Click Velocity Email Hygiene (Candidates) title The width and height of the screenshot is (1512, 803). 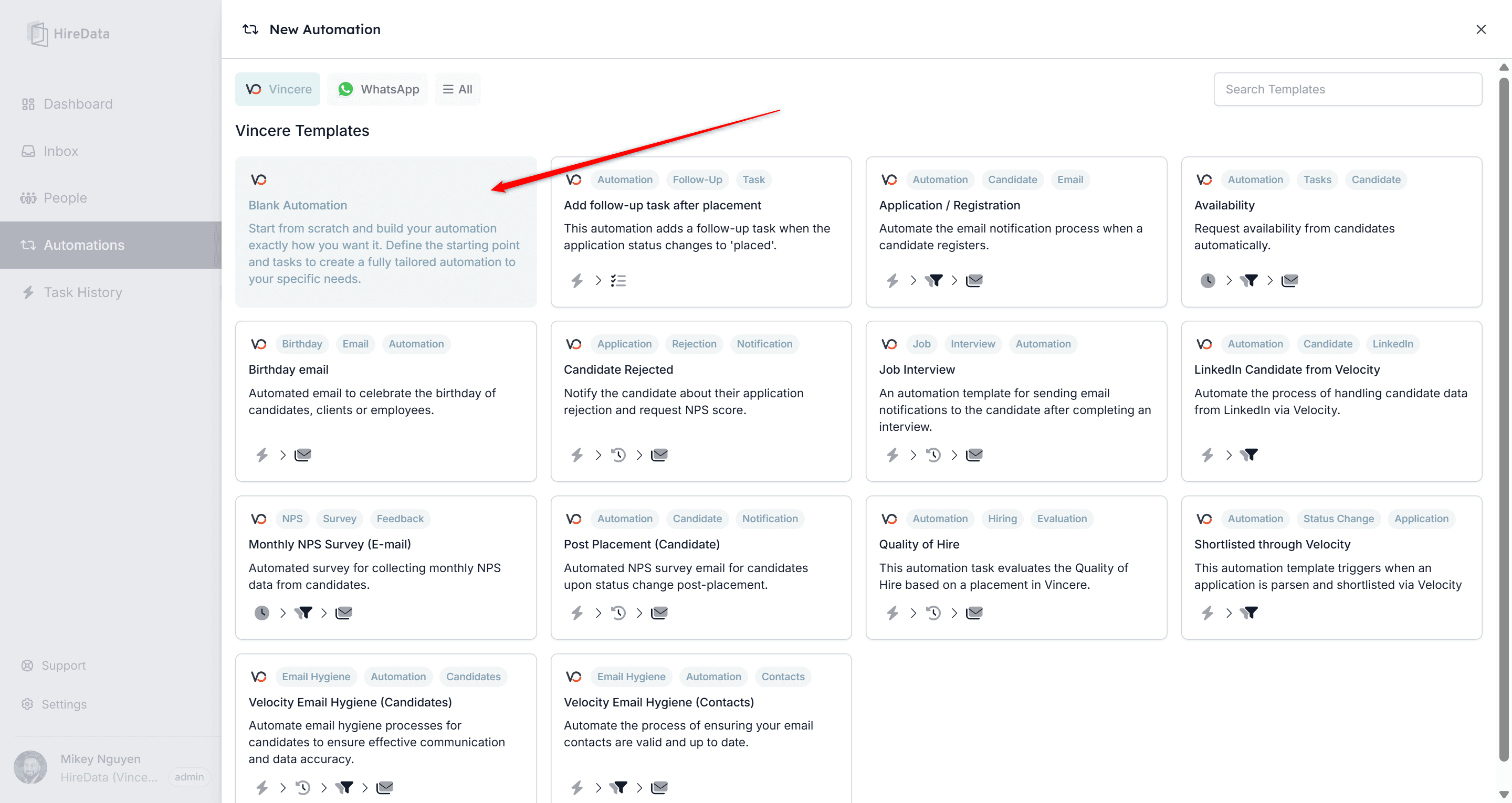[x=350, y=702]
